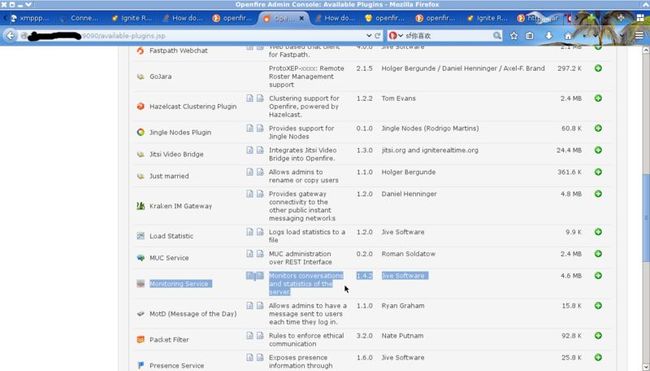
Task: Switch to the xmppp browser tab
Action: (29, 18)
